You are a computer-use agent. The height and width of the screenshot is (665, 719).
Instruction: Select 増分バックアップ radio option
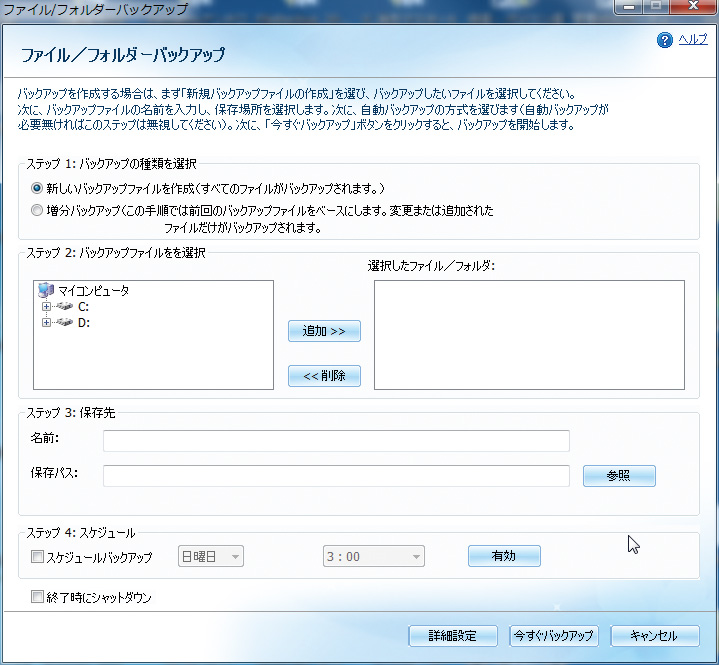click(37, 210)
